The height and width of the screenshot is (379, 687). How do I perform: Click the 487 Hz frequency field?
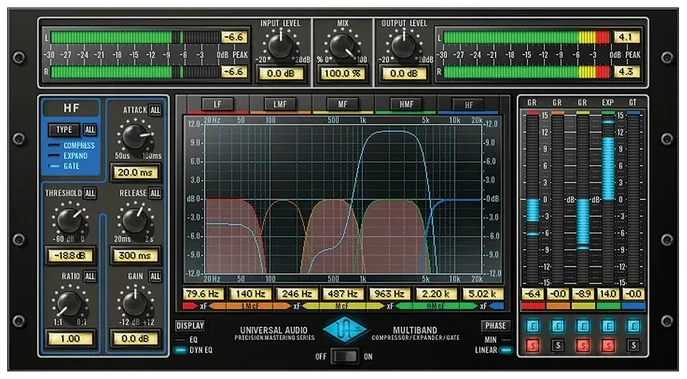[343, 294]
